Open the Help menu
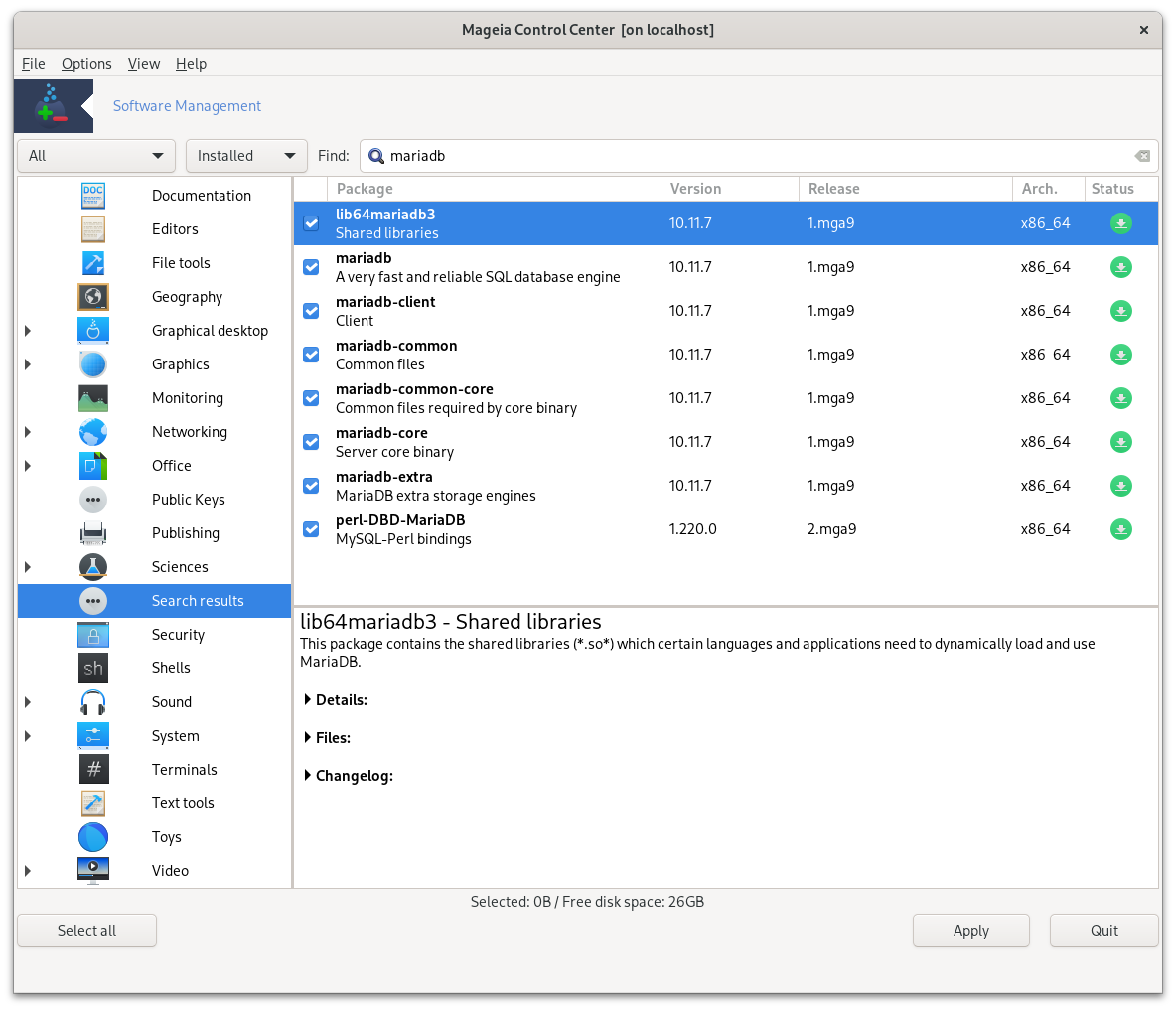Image resolution: width=1176 pixels, height=1010 pixels. tap(191, 64)
